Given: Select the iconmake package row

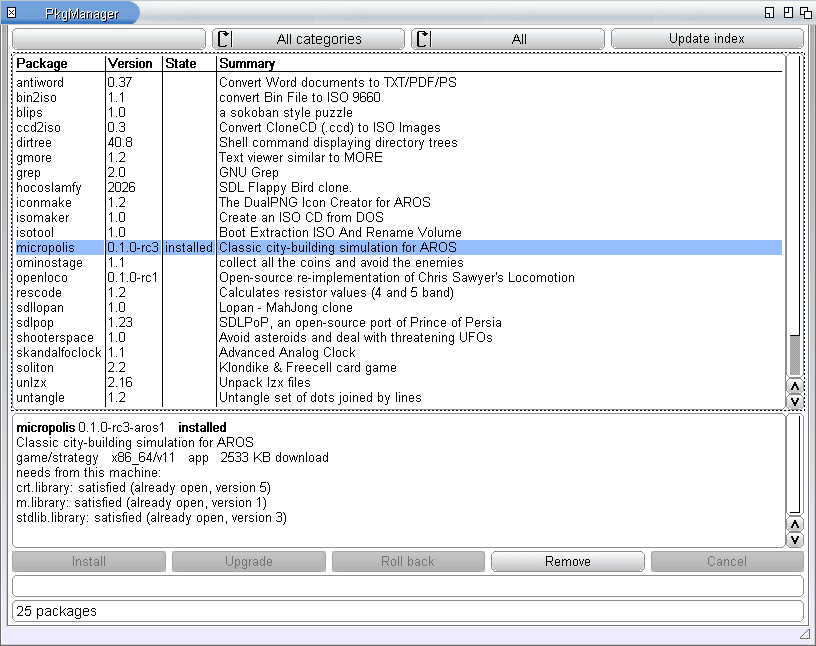Looking at the screenshot, I should click(x=399, y=202).
